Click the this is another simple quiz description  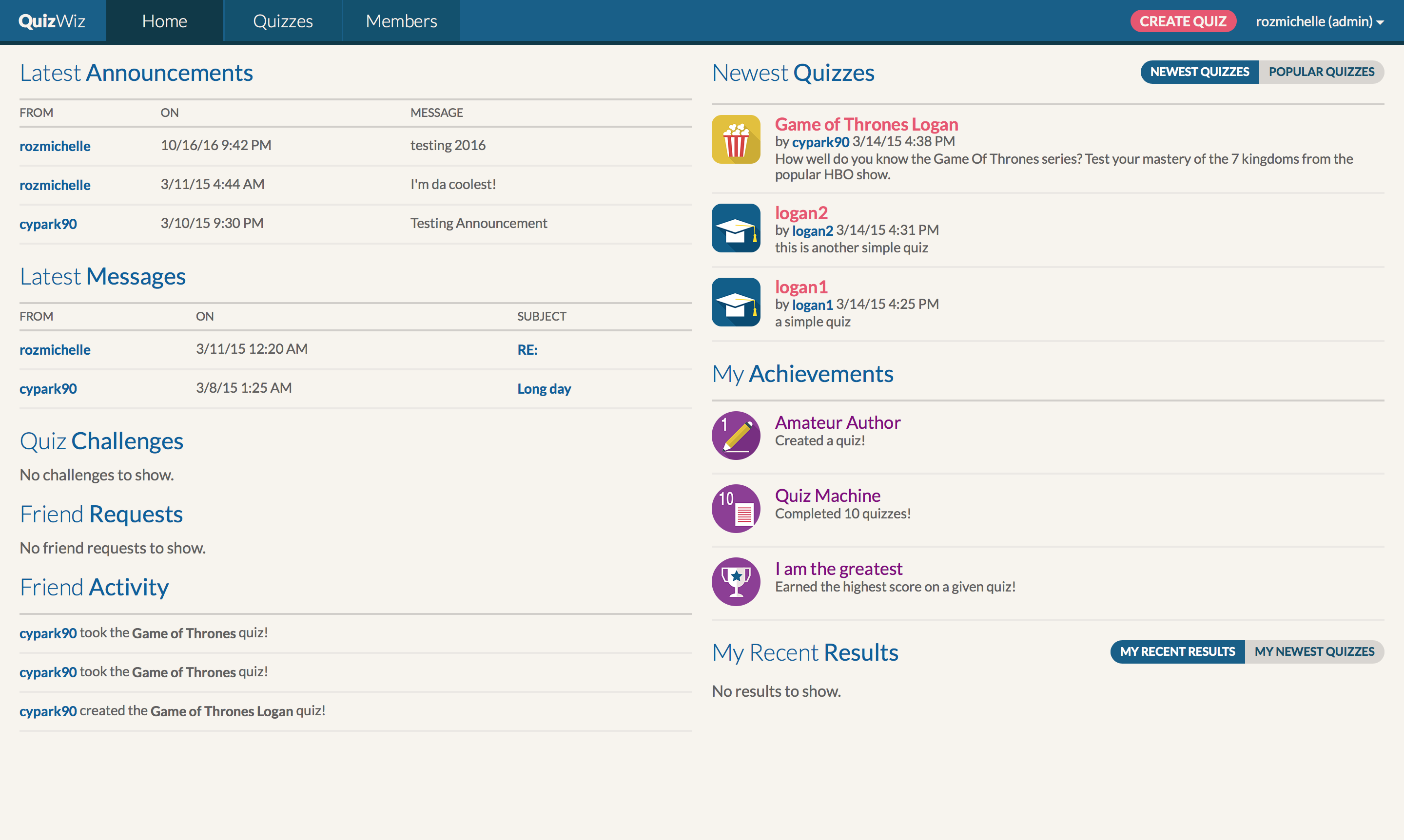(x=851, y=248)
